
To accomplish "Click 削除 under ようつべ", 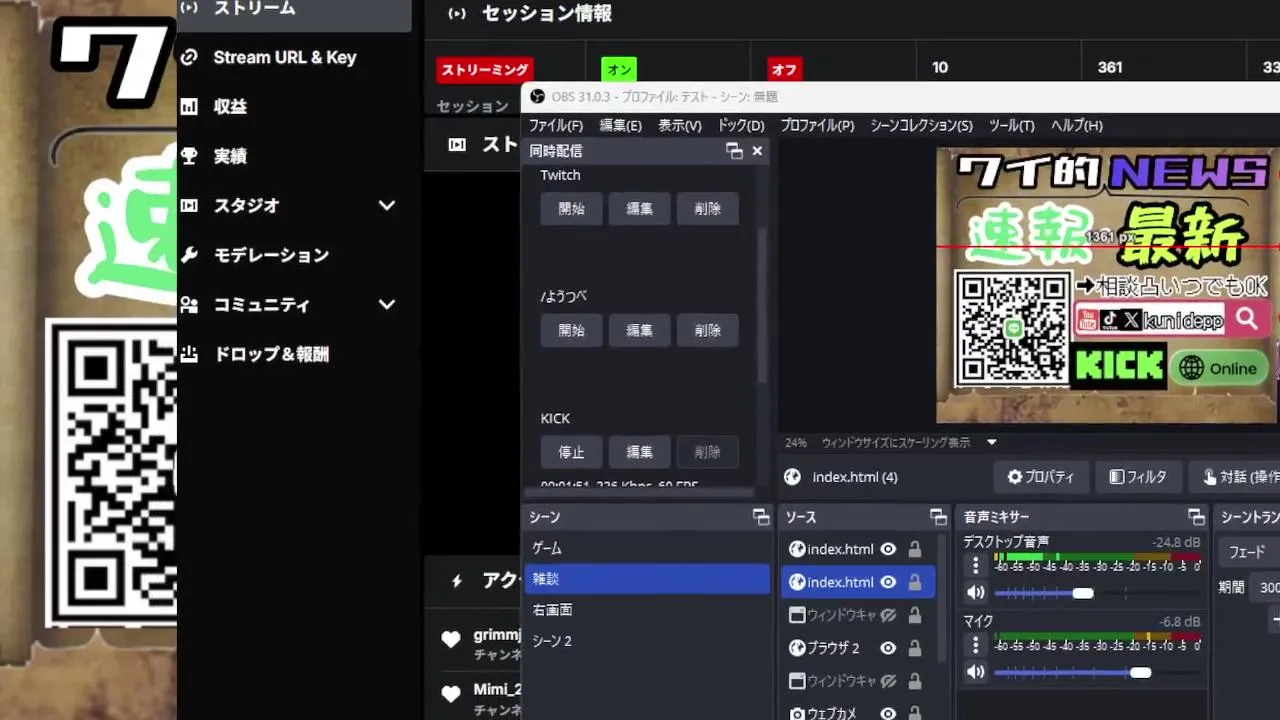I will pyautogui.click(x=707, y=331).
